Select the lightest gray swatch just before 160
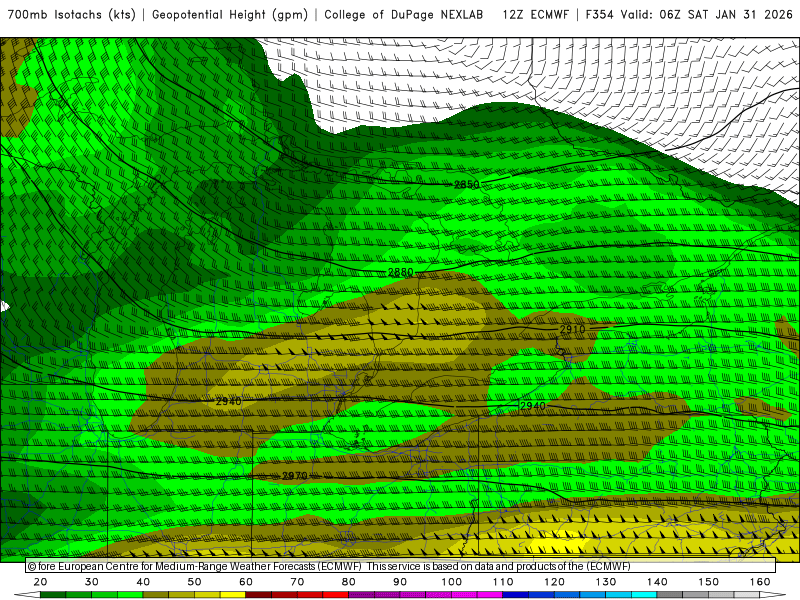 (x=746, y=595)
